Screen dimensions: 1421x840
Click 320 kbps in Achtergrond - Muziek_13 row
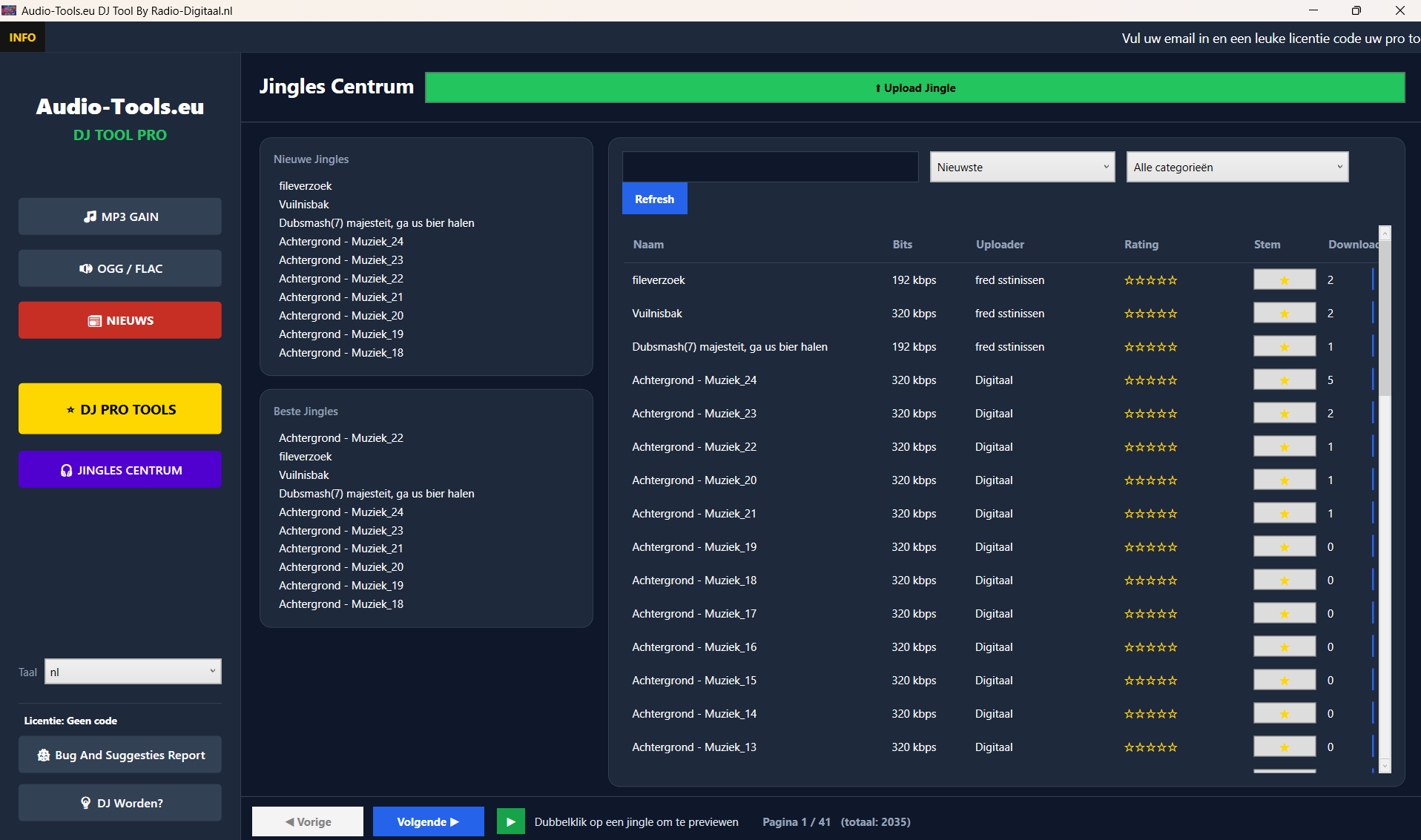[x=914, y=747]
